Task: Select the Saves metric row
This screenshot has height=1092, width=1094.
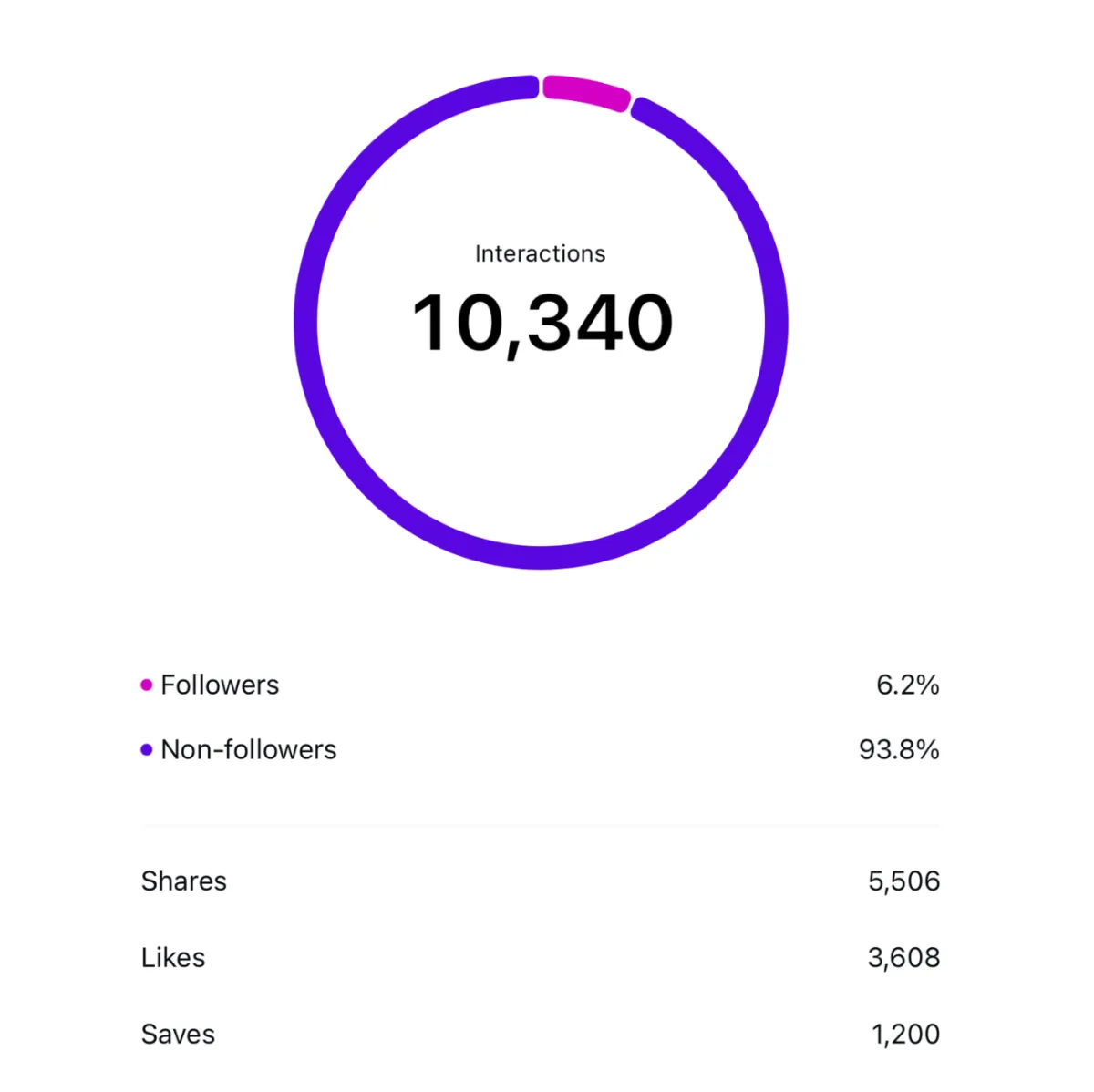Action: [x=540, y=1034]
